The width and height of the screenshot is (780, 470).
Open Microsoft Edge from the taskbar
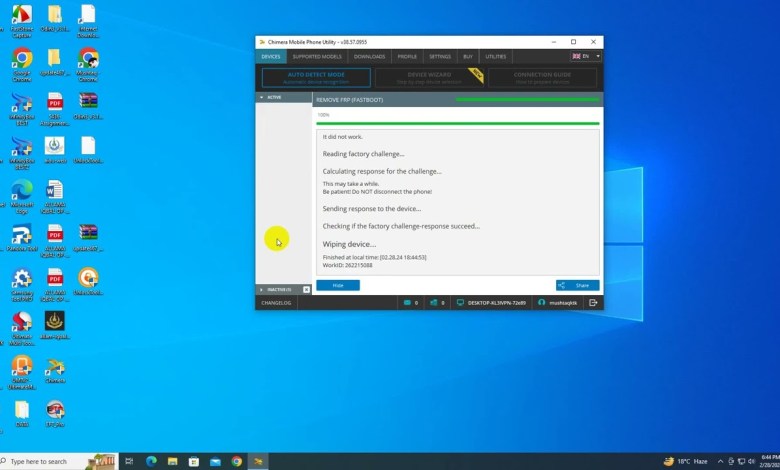152,461
